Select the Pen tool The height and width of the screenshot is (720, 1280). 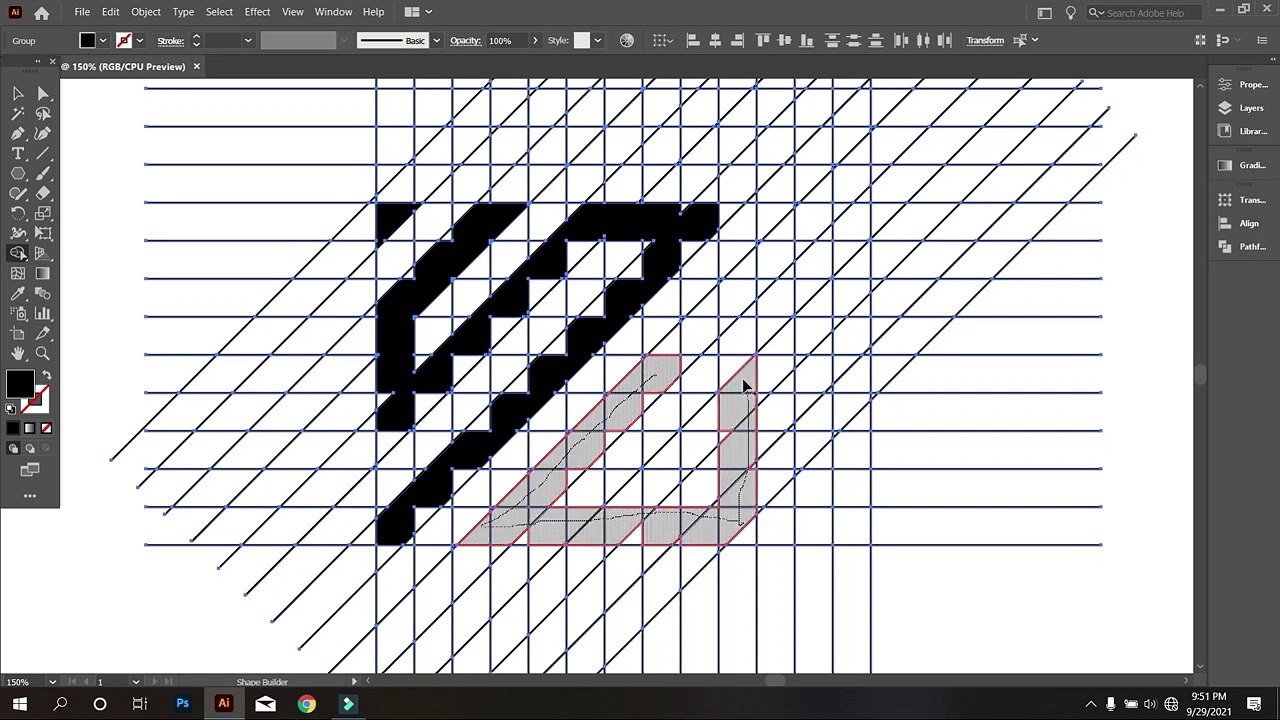(x=18, y=133)
